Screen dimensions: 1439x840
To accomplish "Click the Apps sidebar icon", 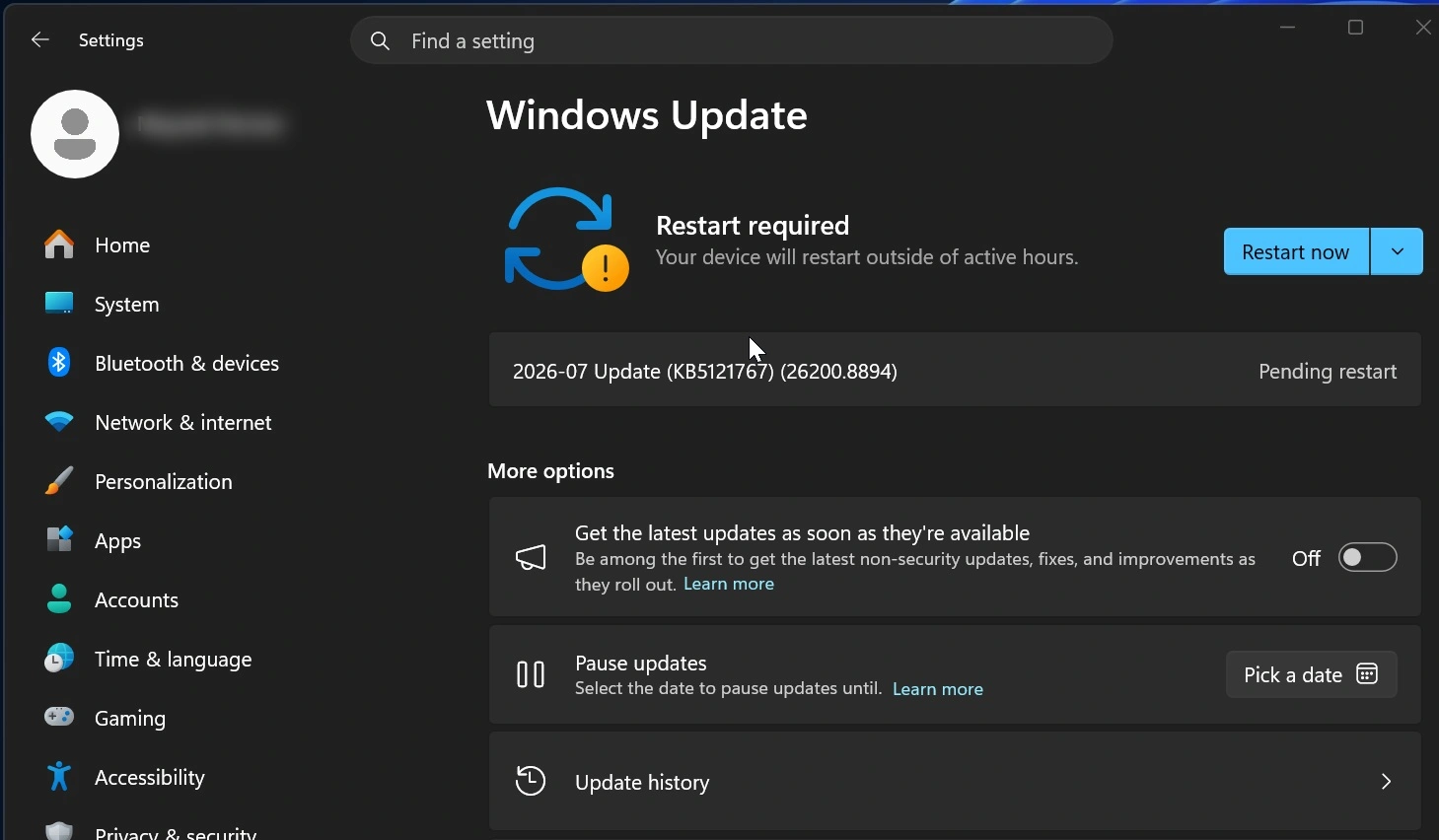I will 59,540.
